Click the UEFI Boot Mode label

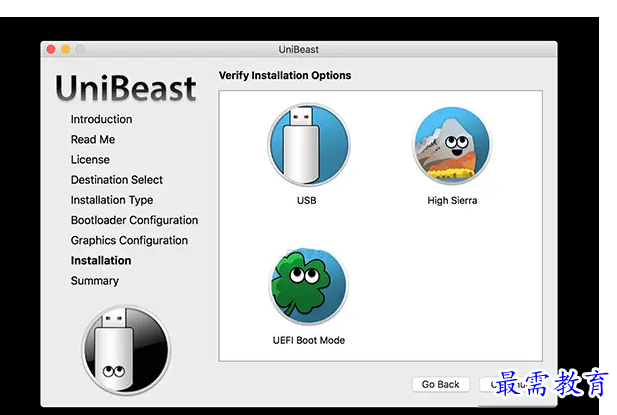[308, 340]
